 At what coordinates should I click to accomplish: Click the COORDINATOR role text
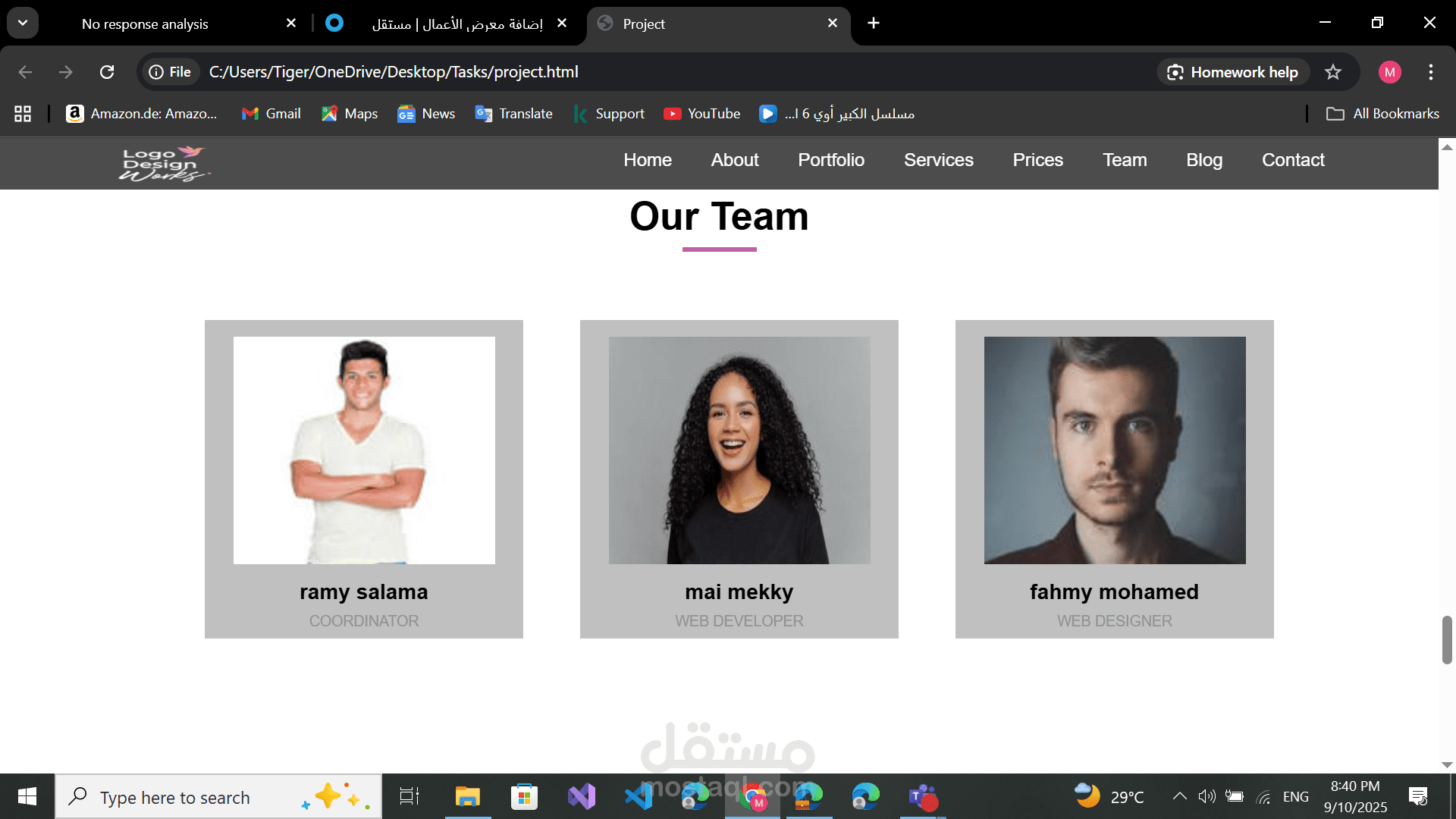[x=364, y=621]
